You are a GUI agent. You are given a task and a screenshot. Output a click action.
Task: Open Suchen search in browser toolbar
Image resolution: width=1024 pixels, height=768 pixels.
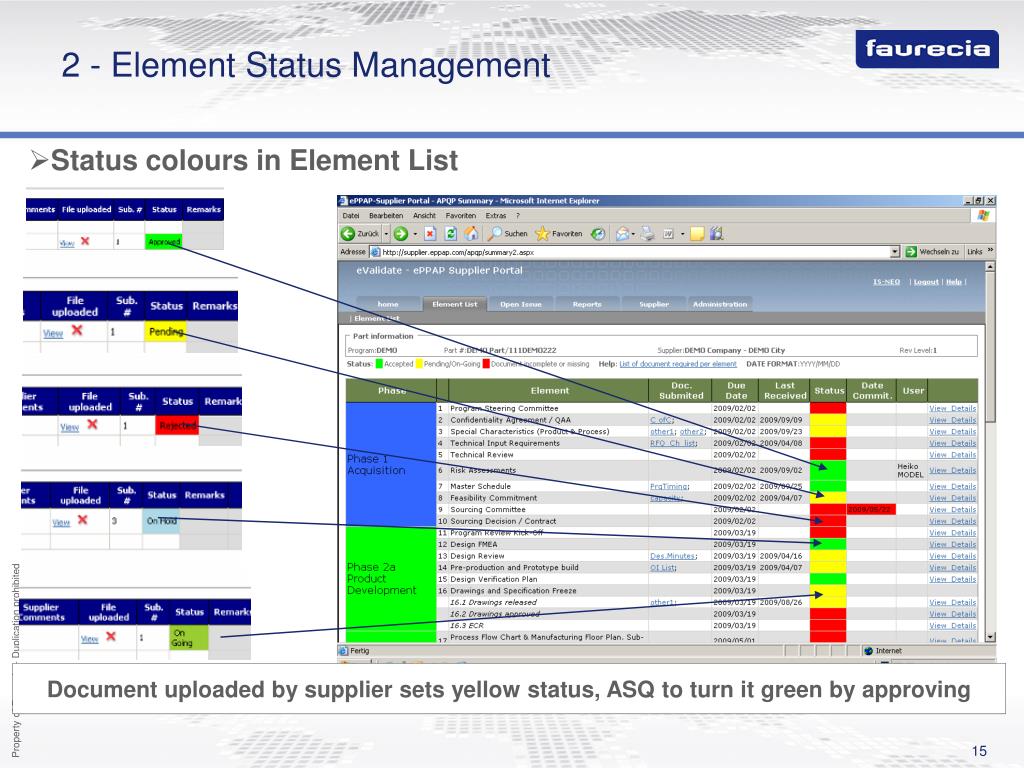[508, 233]
